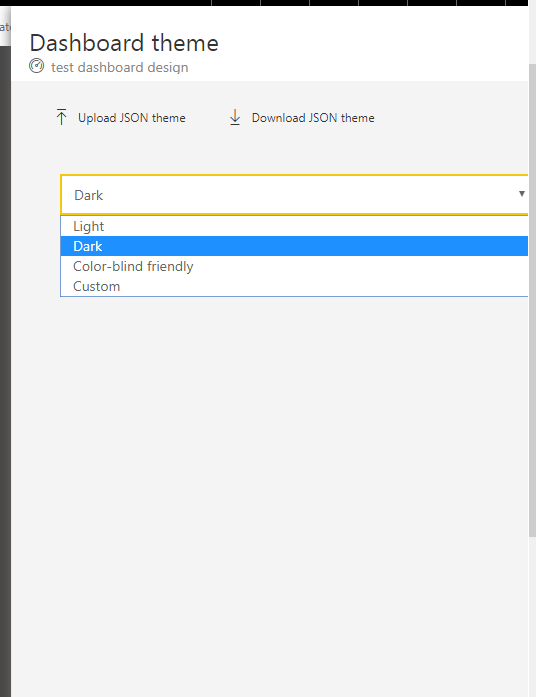Click the Dashboard theme heading
Image resolution: width=536 pixels, height=697 pixels.
click(124, 43)
